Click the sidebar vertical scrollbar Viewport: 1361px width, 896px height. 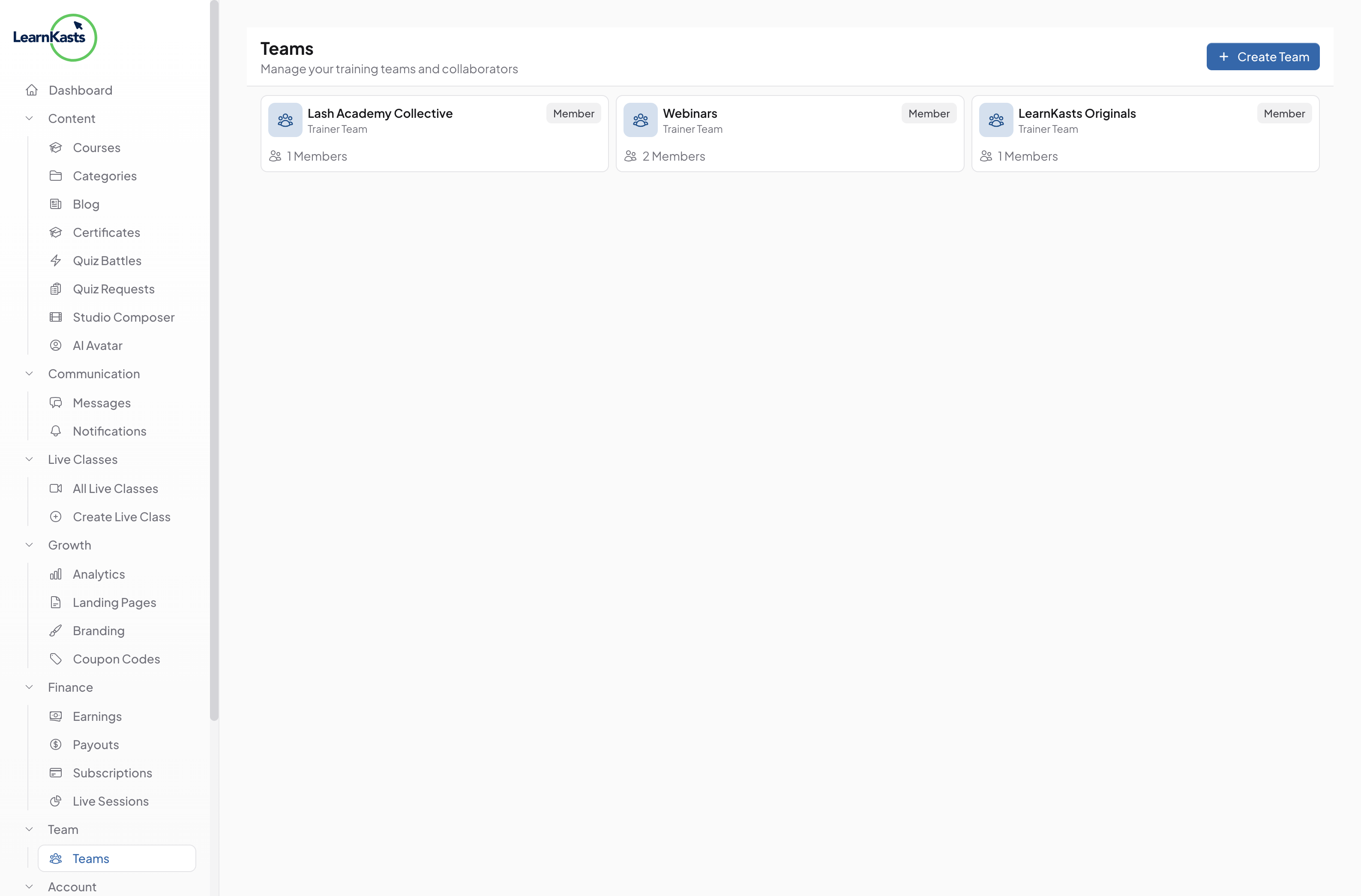tap(214, 360)
